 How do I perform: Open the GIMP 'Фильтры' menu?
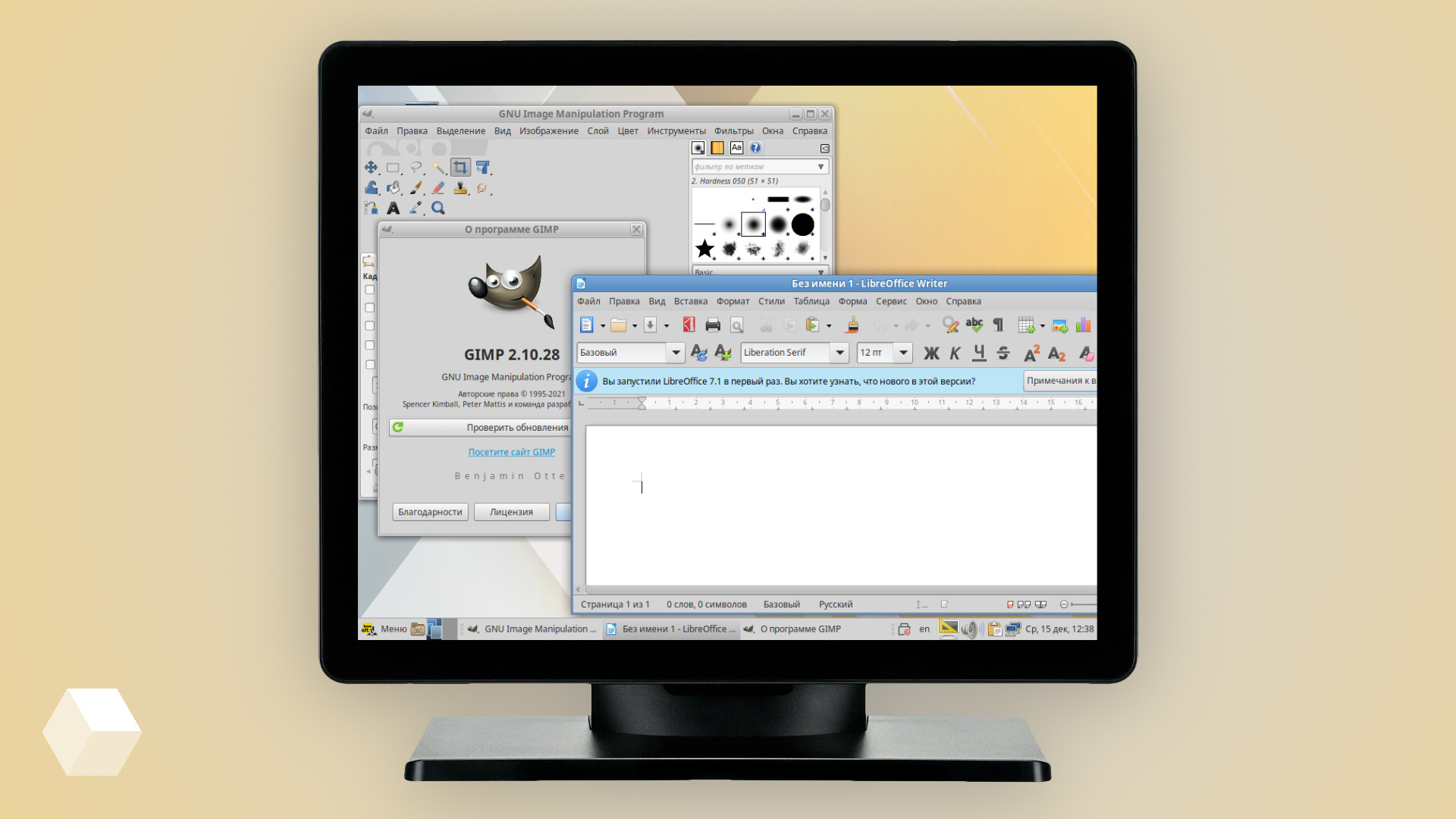pos(733,131)
